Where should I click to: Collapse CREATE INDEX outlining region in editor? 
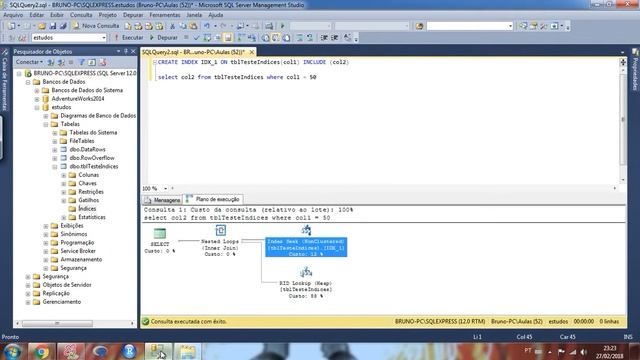pos(155,62)
